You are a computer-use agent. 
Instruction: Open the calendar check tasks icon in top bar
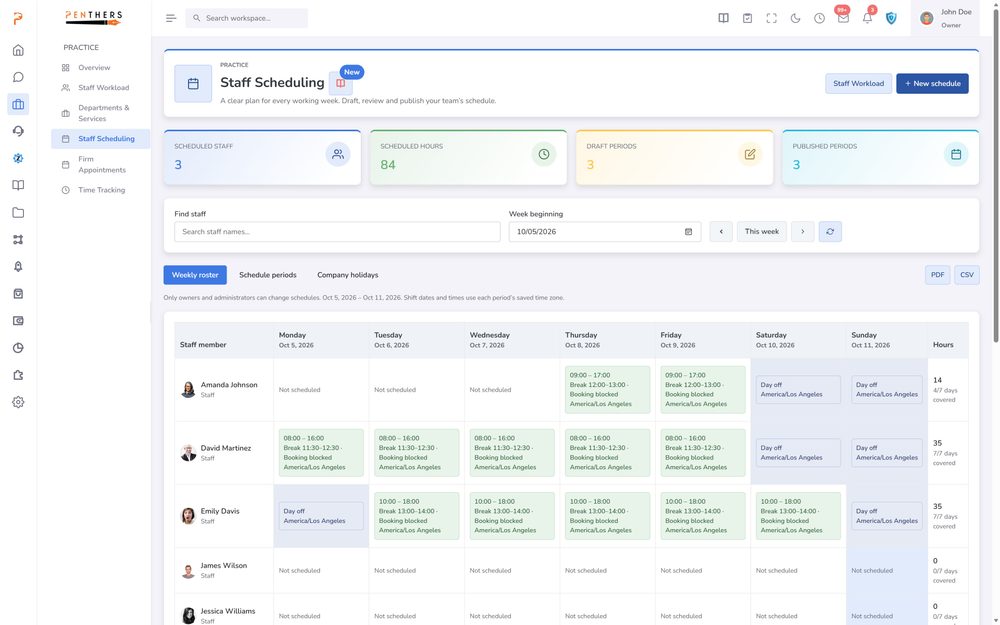point(747,18)
